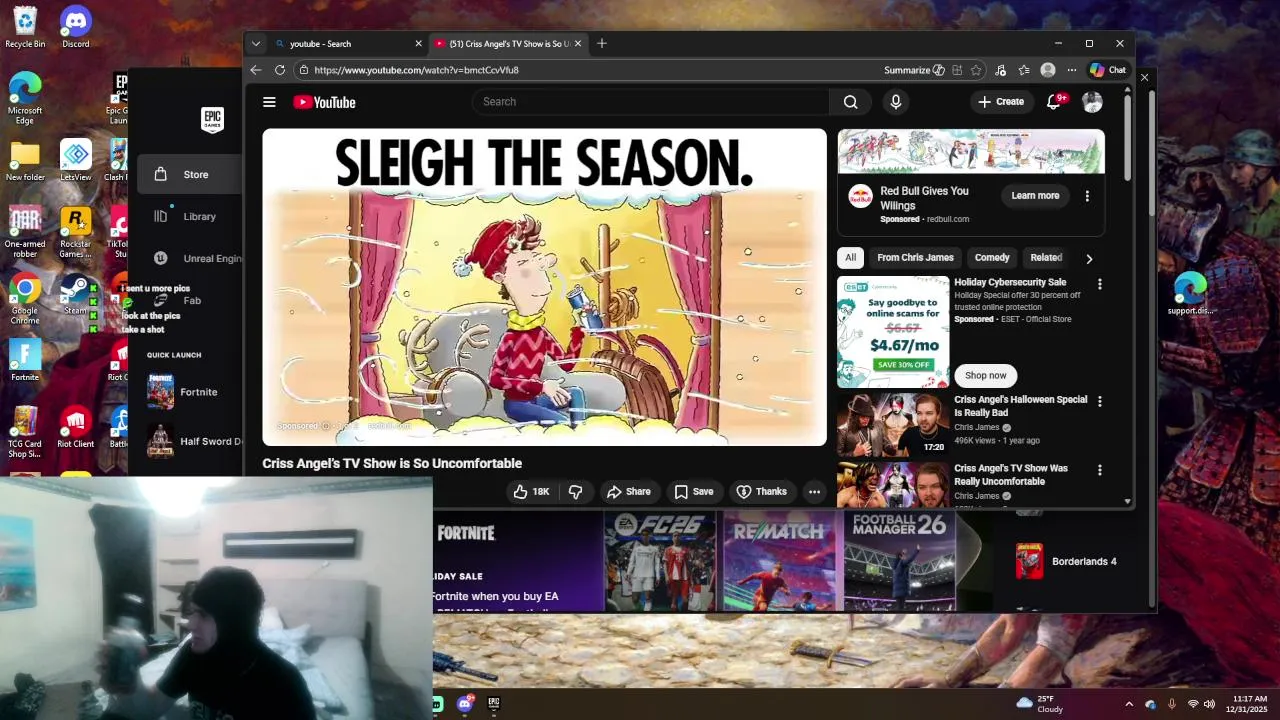Open Discord desktop shortcut
This screenshot has height=720, width=1280.
pyautogui.click(x=76, y=27)
